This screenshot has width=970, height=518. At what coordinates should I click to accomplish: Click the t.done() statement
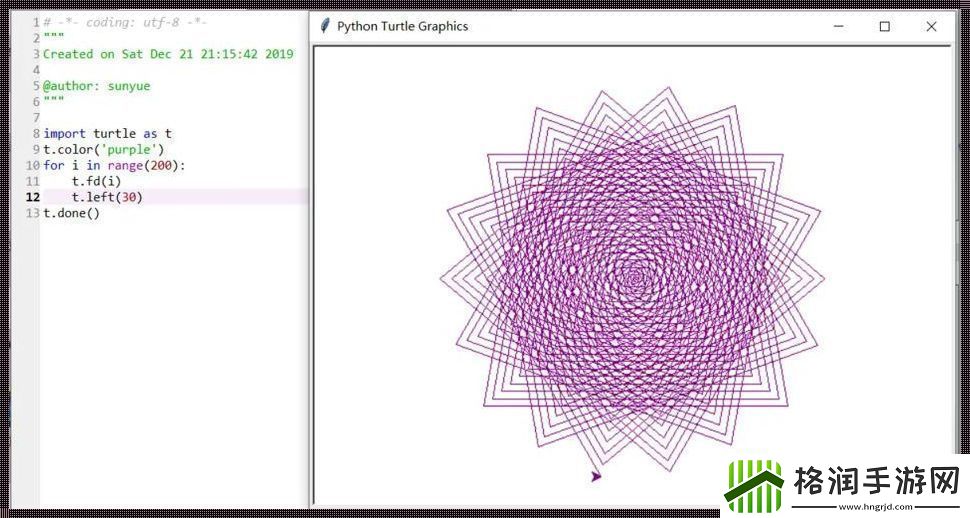72,213
